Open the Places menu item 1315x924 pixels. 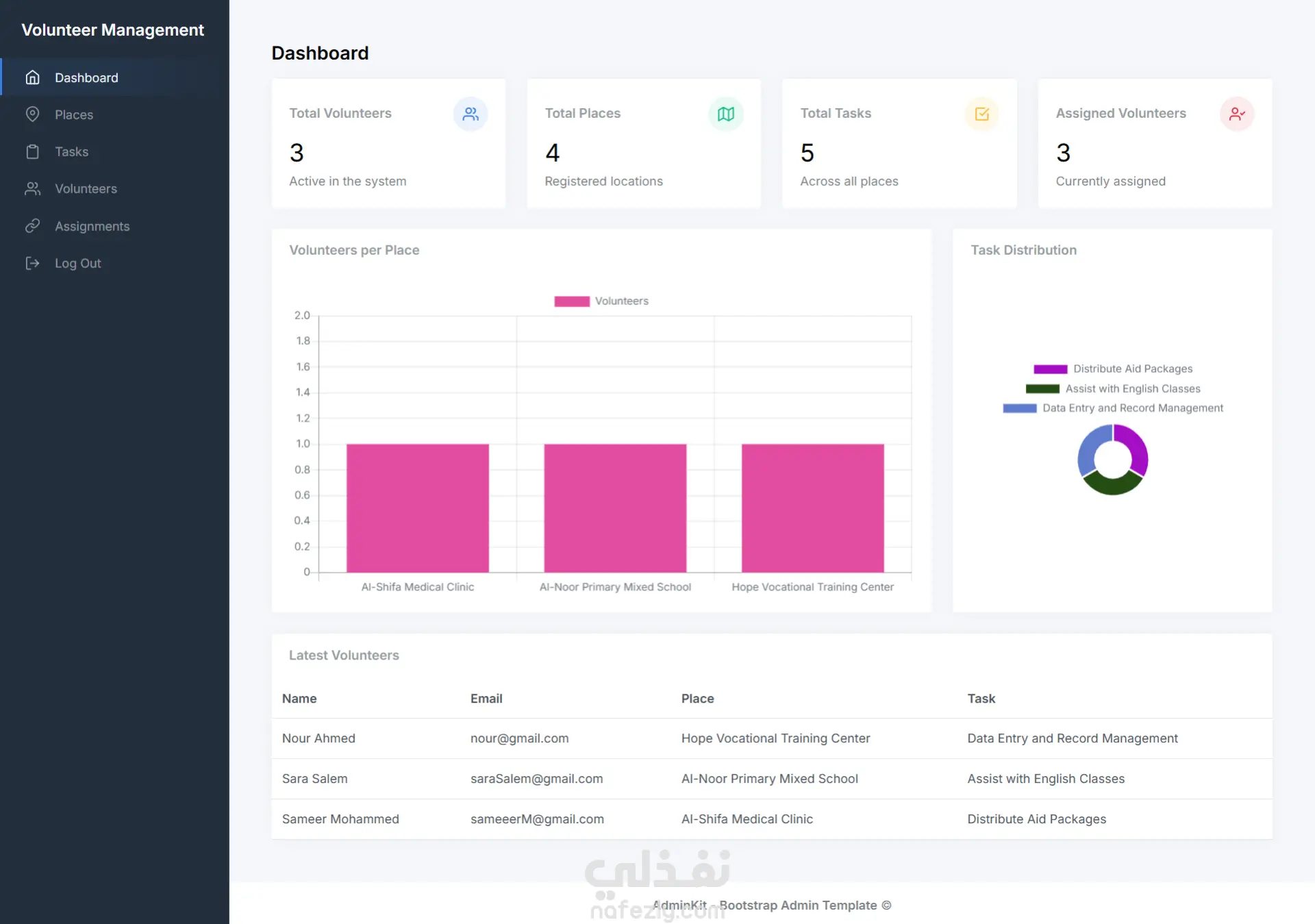tap(74, 114)
